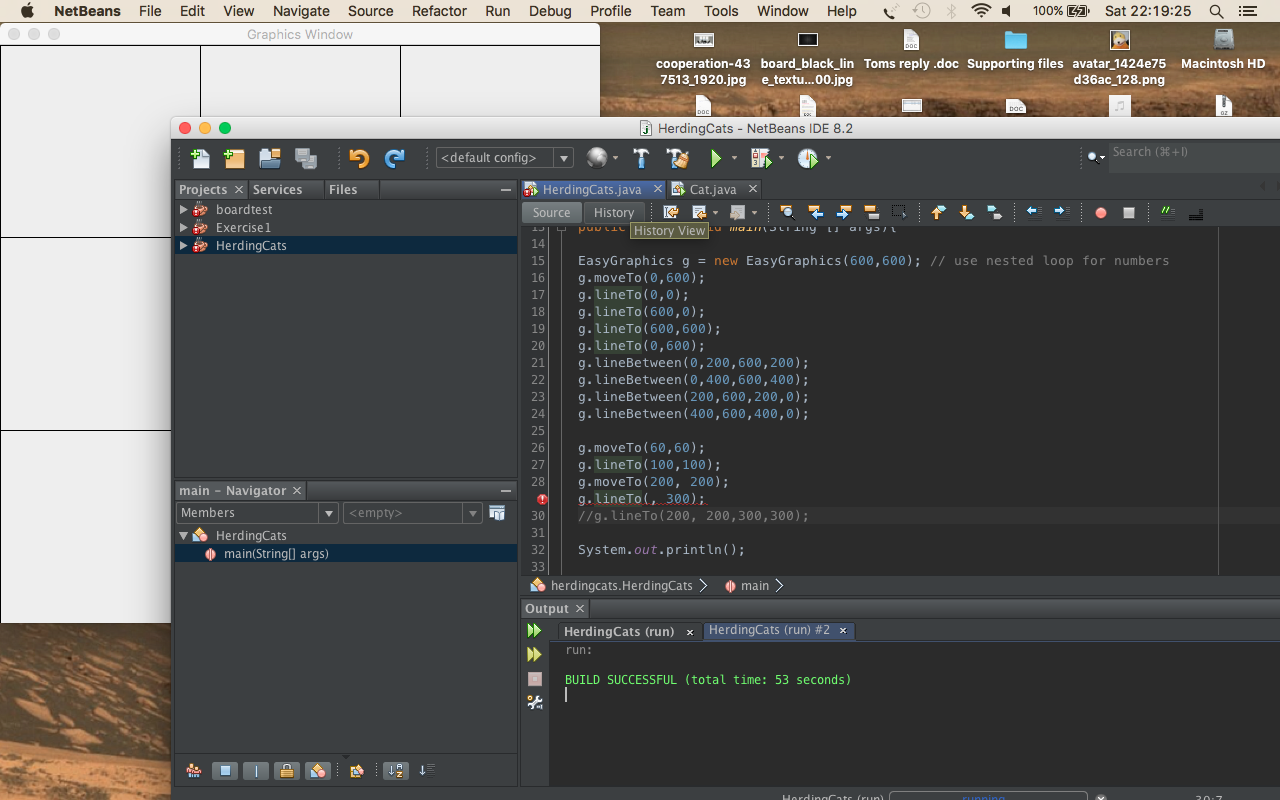Expand the boardtest project node
This screenshot has width=1280, height=800.
coord(183,210)
